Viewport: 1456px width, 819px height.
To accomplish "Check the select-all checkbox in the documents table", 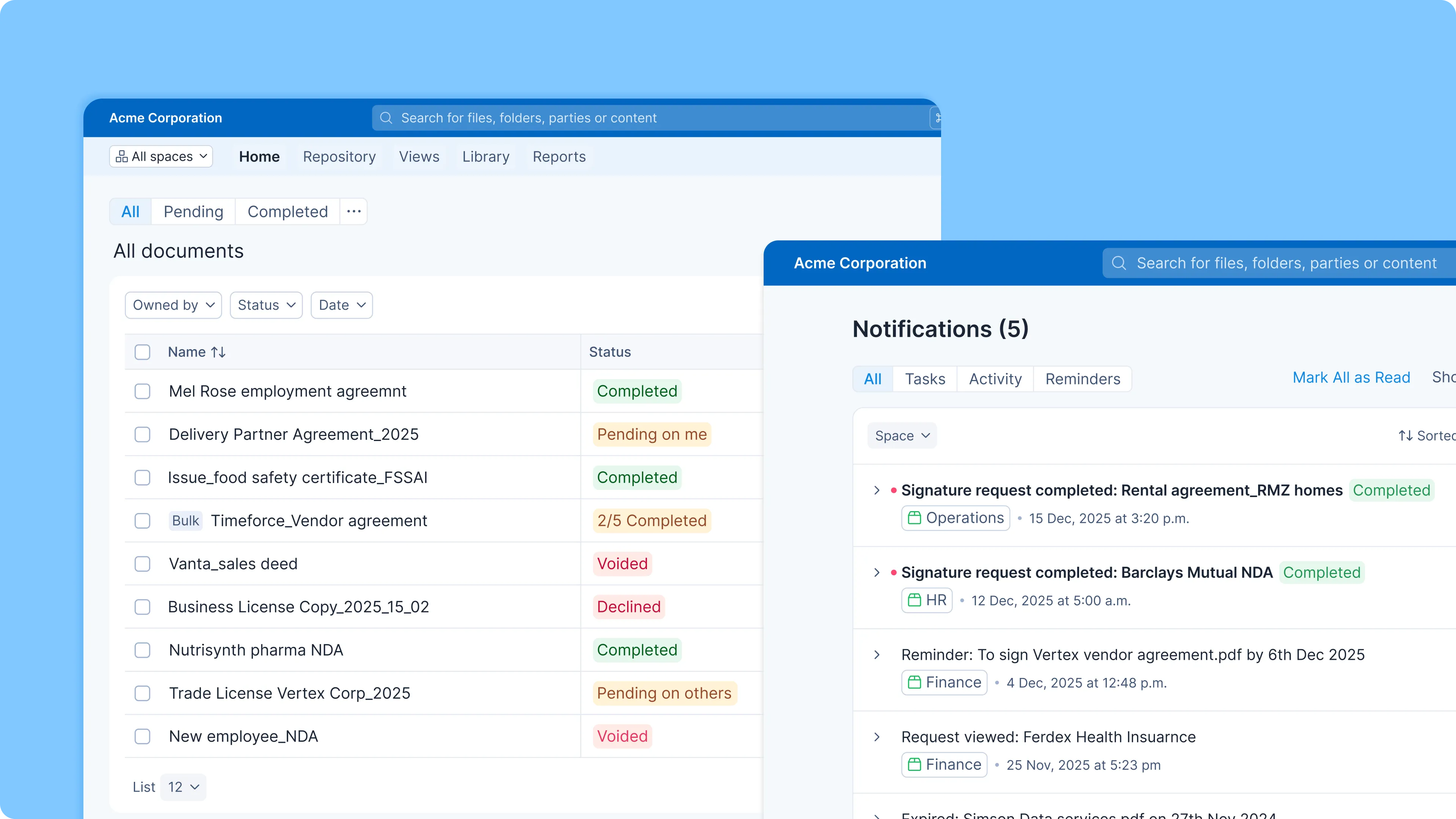I will [143, 351].
